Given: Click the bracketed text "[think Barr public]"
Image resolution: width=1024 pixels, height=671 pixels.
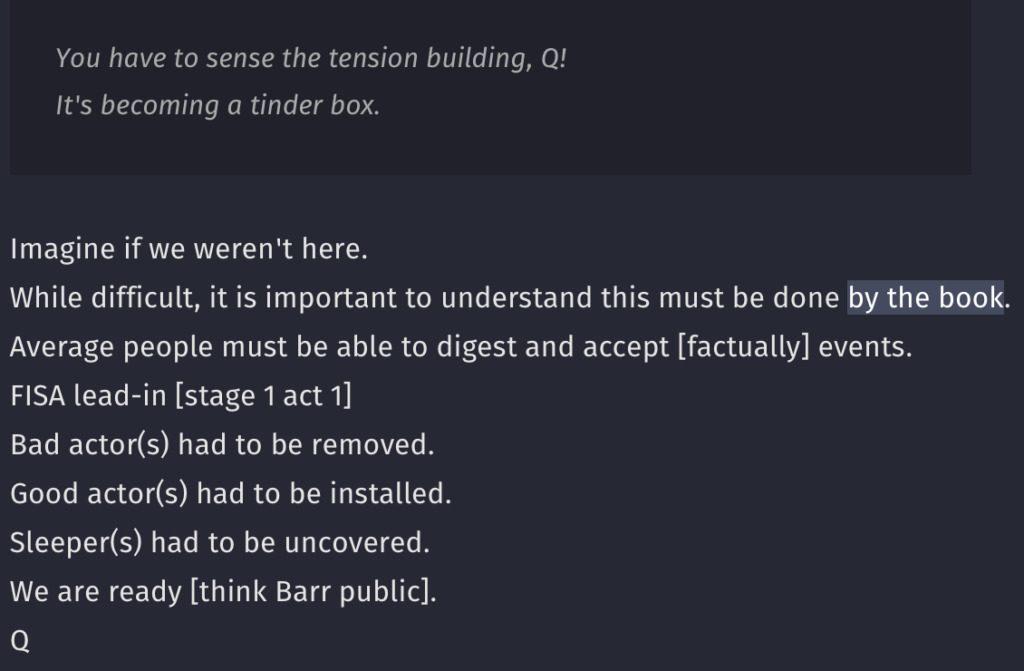Looking at the screenshot, I should (313, 591).
